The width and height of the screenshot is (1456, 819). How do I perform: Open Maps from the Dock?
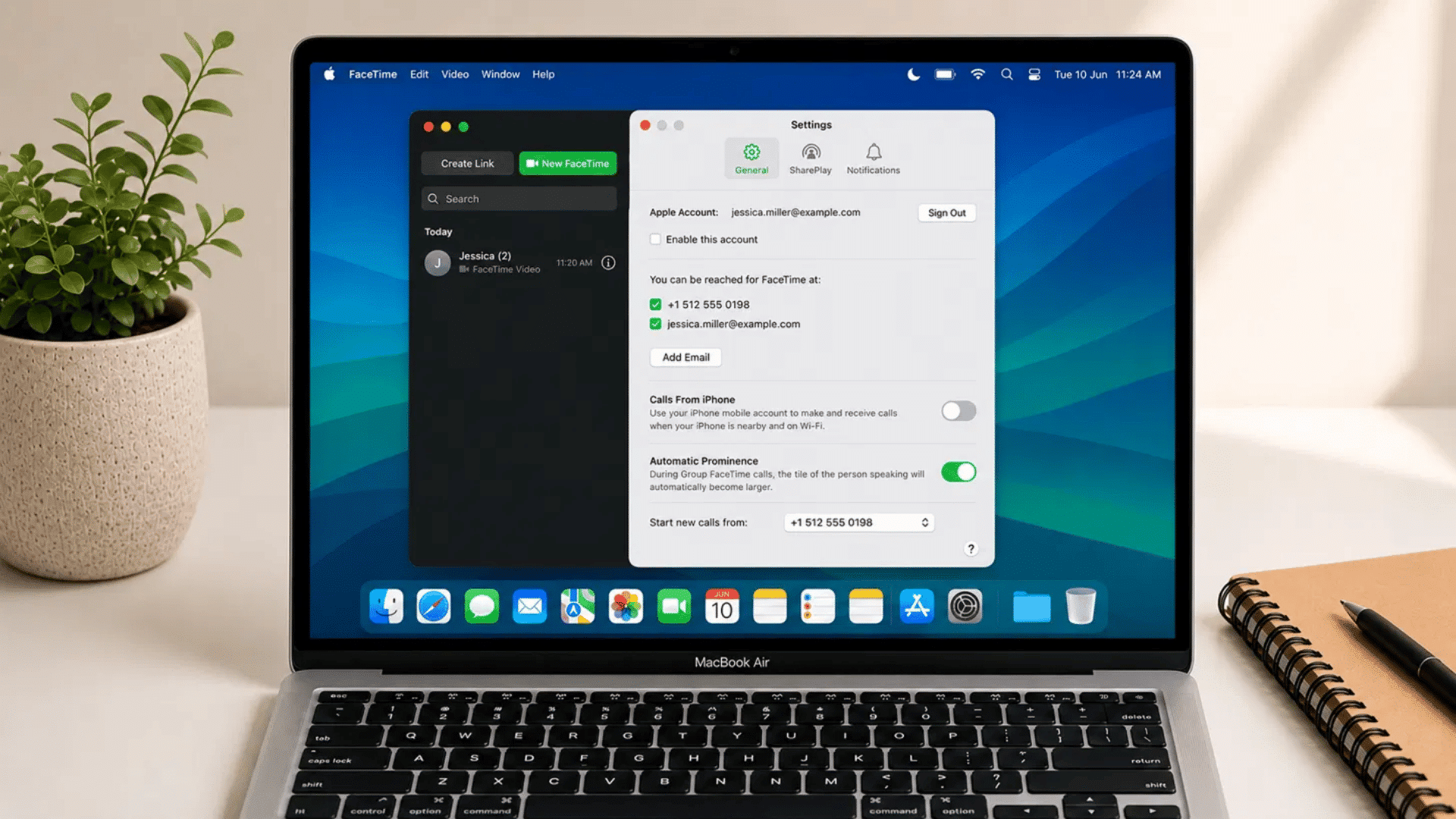[x=578, y=607]
